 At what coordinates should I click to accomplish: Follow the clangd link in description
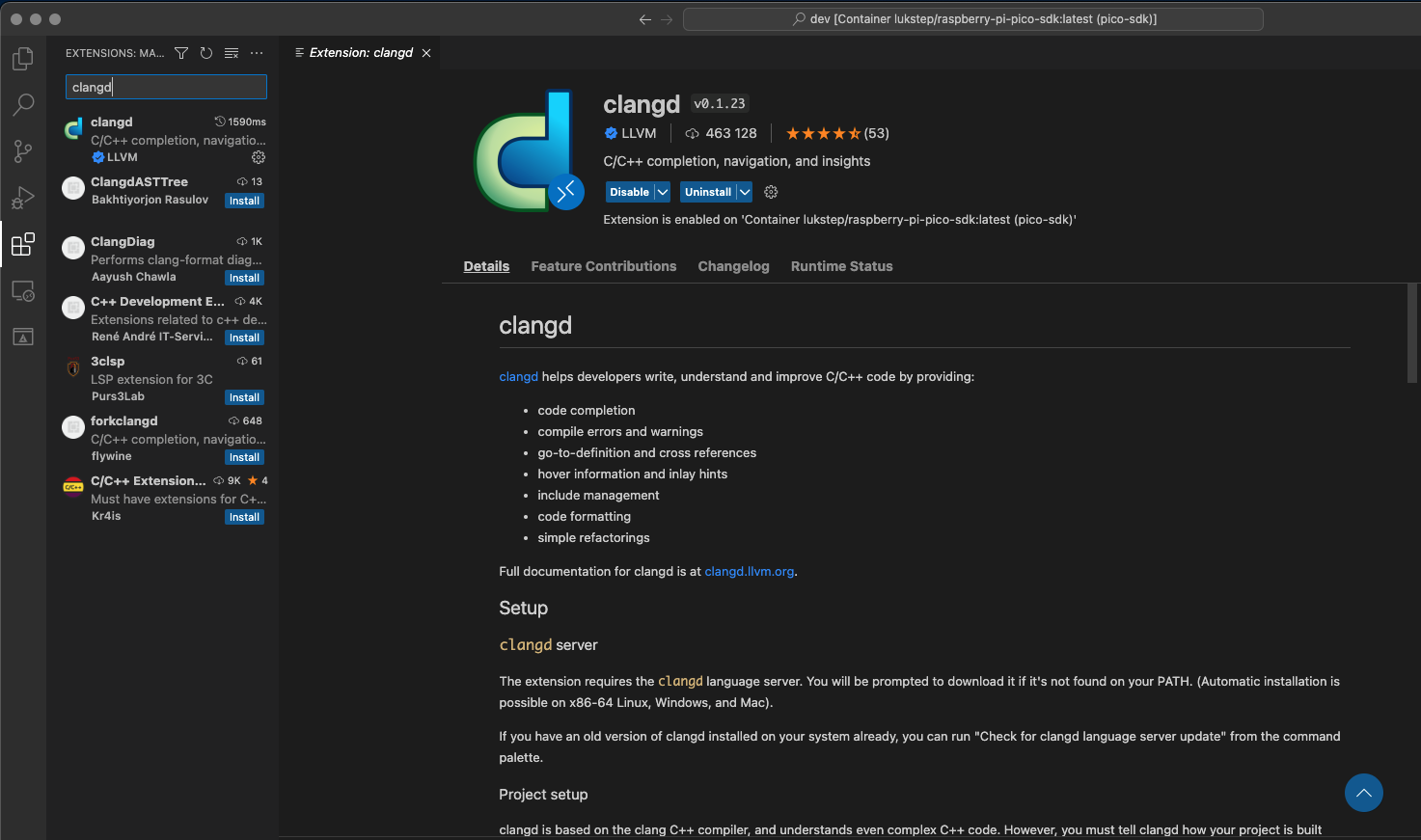point(518,376)
